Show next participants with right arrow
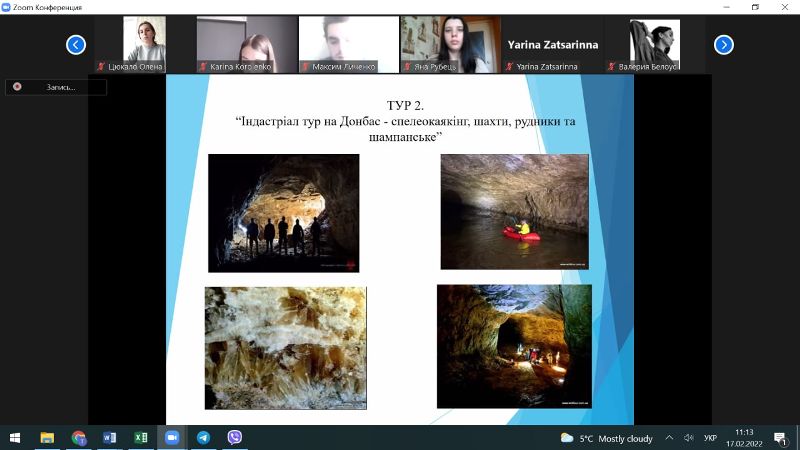The height and width of the screenshot is (450, 800). click(x=723, y=45)
